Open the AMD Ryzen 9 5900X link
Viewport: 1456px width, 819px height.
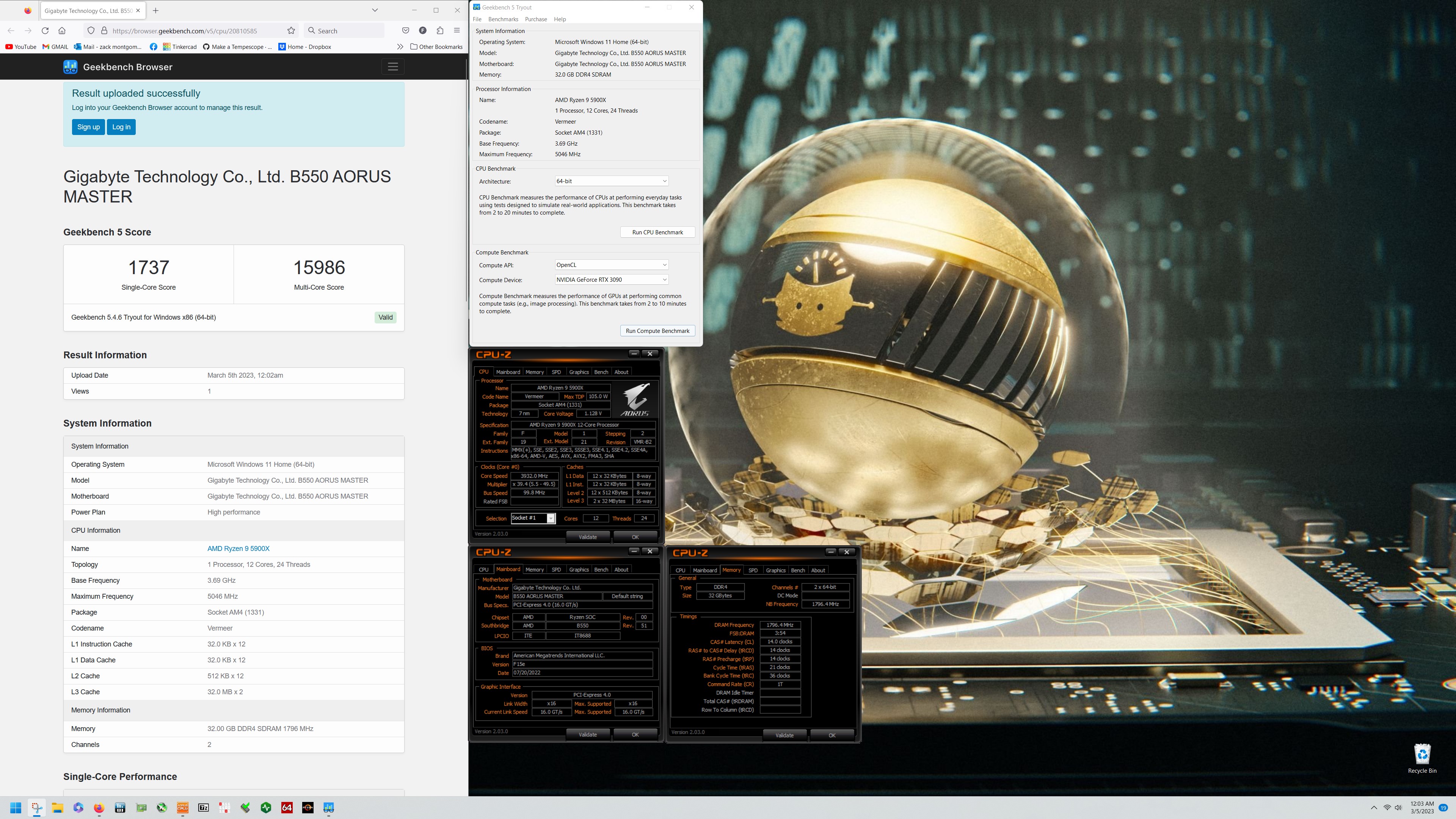click(x=238, y=548)
